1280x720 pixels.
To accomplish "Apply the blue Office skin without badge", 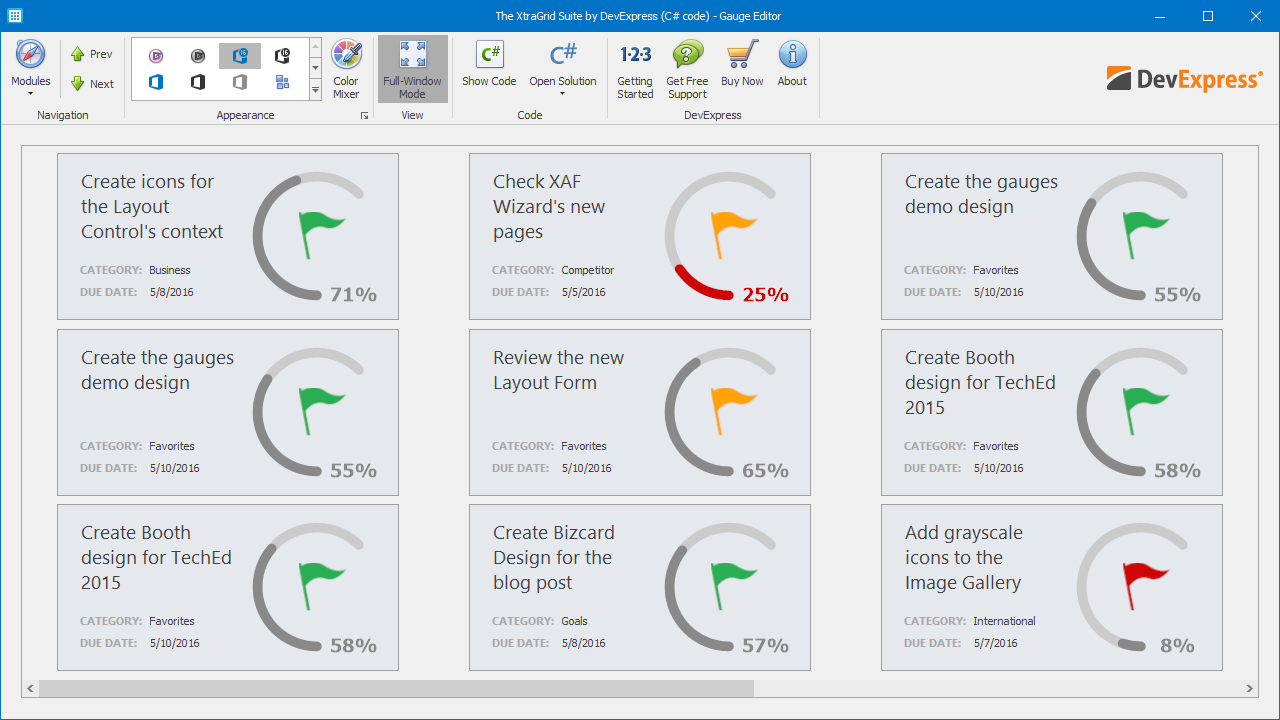I will click(x=156, y=82).
